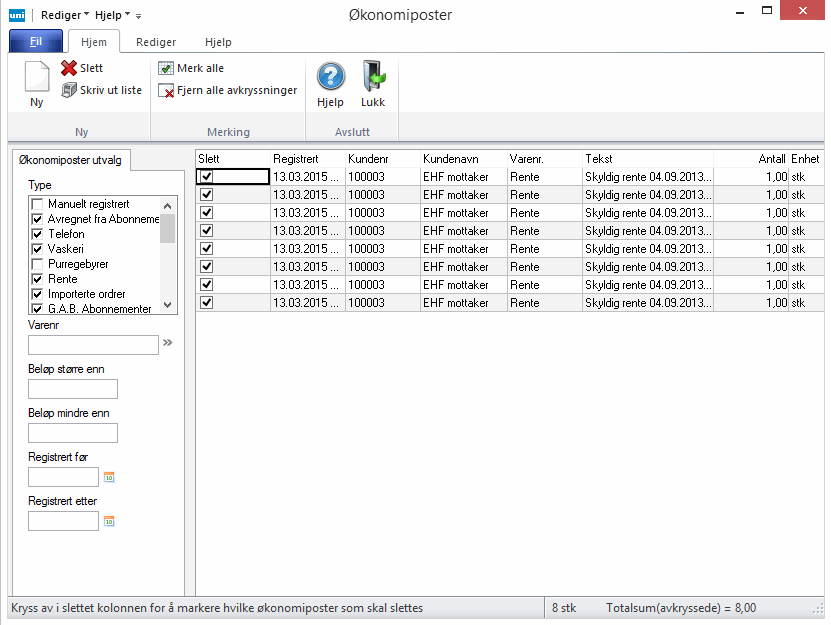The image size is (831, 625).
Task: Enable the Manuelt registrert type checkbox
Action: click(x=38, y=204)
